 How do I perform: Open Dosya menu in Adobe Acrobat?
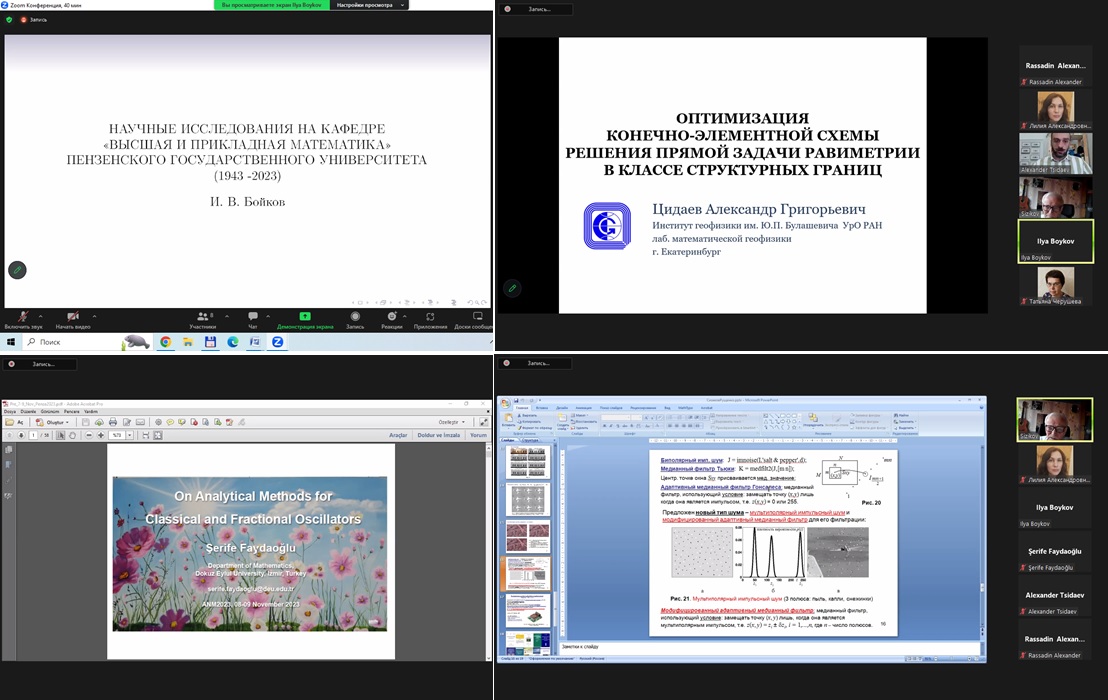pyautogui.click(x=10, y=411)
